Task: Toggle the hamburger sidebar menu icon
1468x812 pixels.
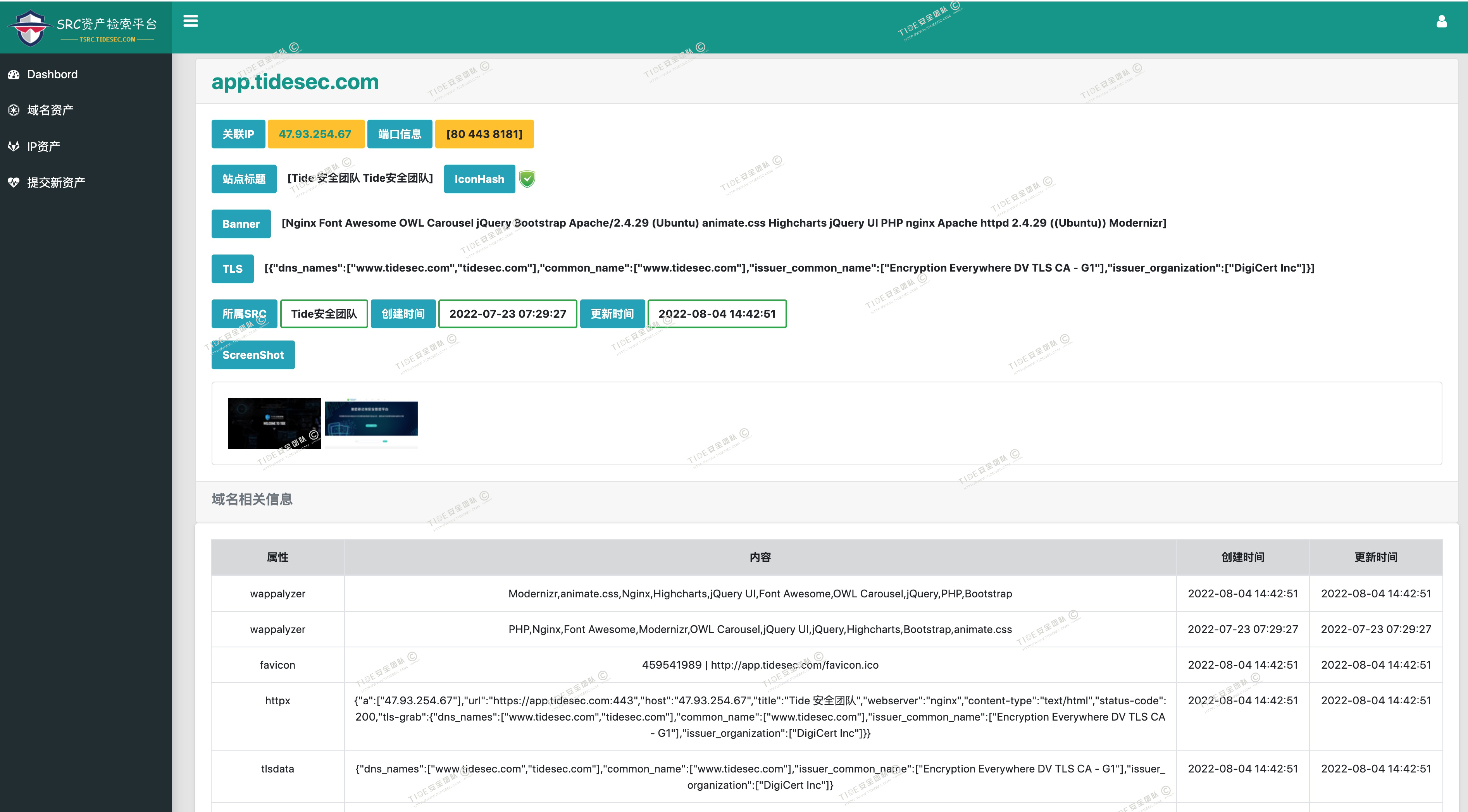Action: (x=190, y=21)
